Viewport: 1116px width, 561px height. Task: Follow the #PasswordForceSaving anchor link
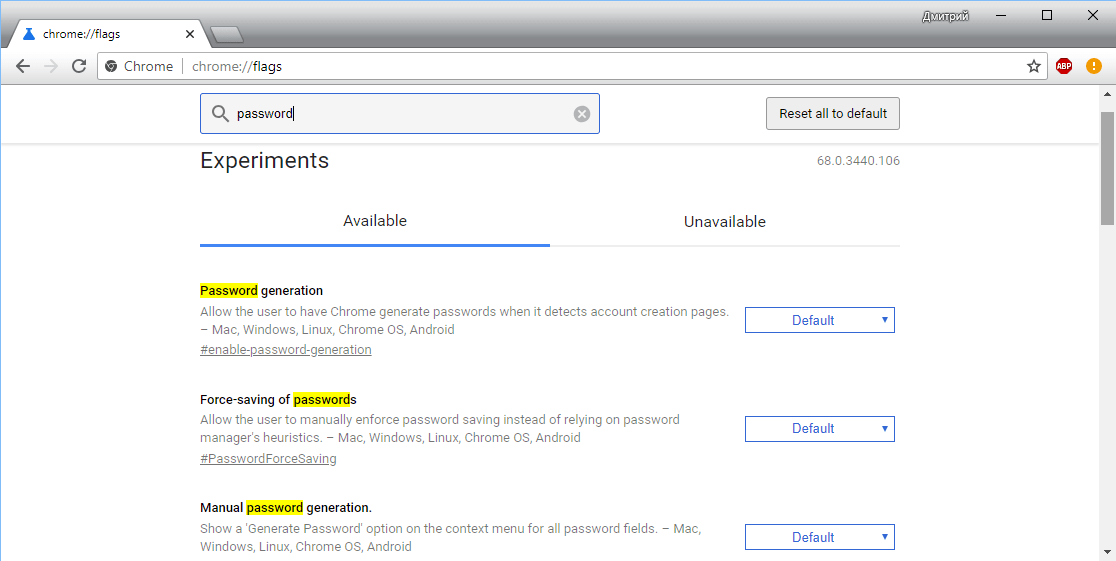[268, 459]
